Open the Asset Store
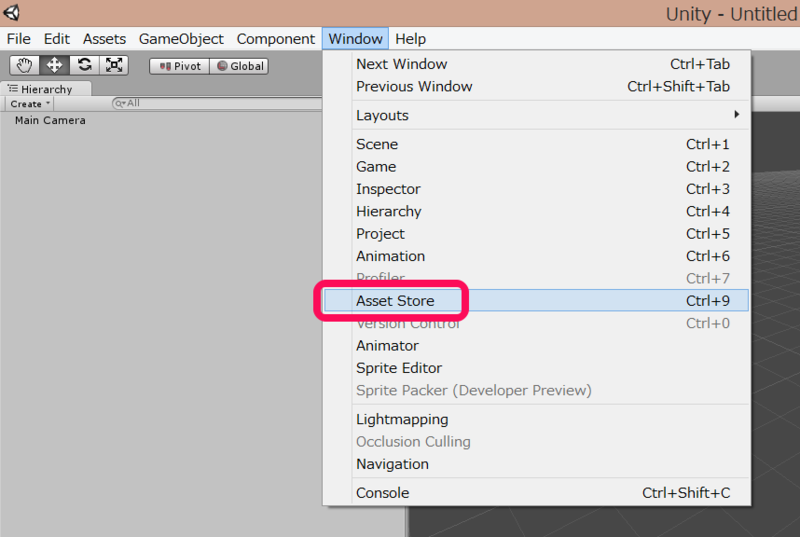 click(x=537, y=301)
